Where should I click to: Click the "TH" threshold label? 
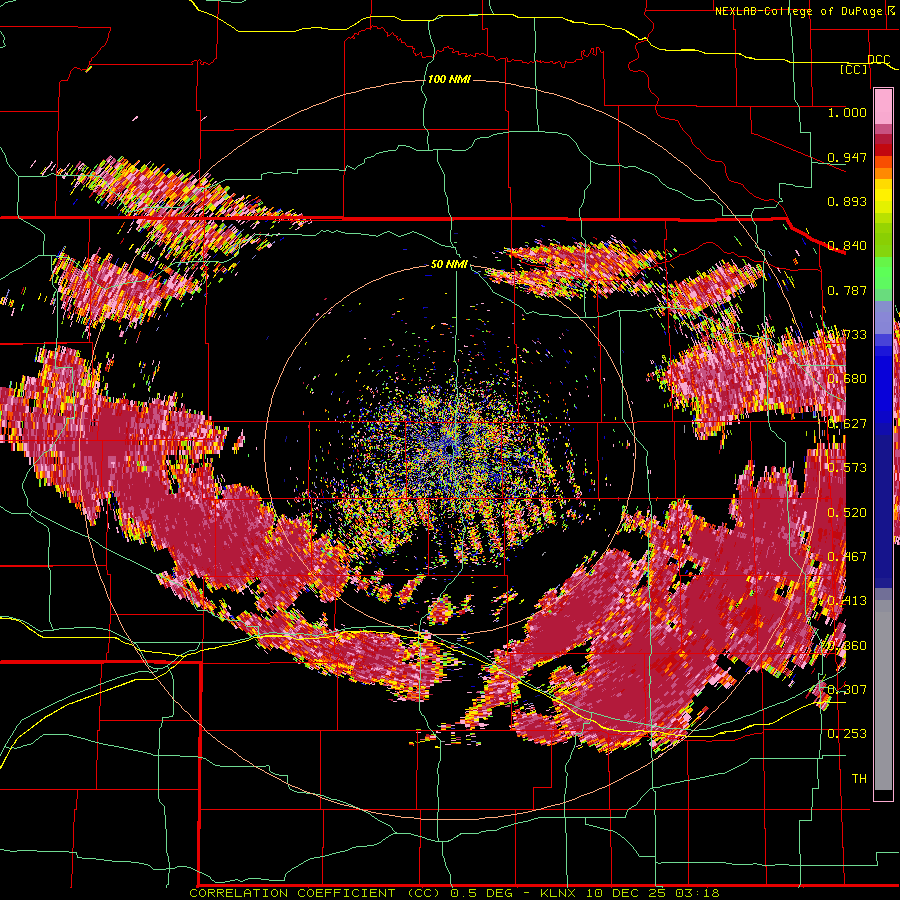pyautogui.click(x=859, y=779)
